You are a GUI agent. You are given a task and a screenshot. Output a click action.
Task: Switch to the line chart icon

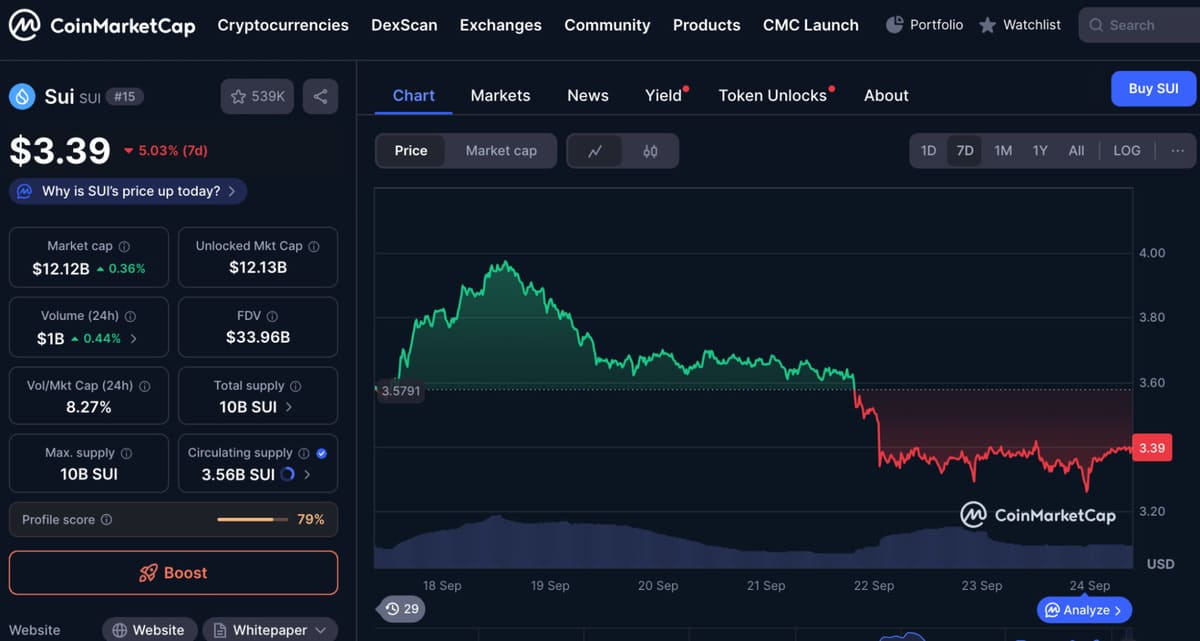pos(595,151)
